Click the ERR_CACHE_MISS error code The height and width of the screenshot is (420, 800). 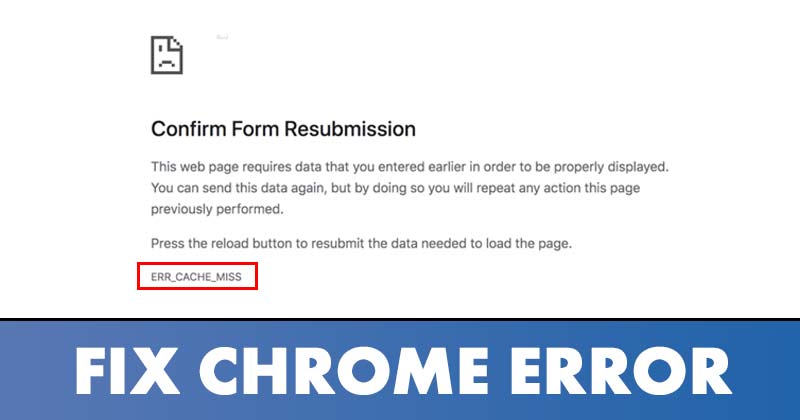pos(196,277)
